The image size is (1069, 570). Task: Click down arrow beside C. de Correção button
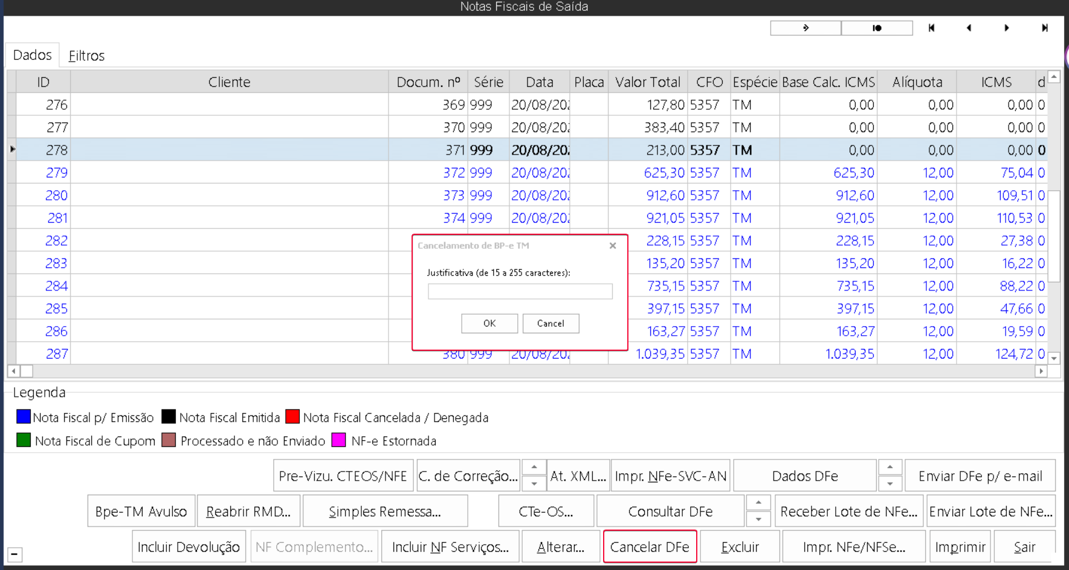534,483
